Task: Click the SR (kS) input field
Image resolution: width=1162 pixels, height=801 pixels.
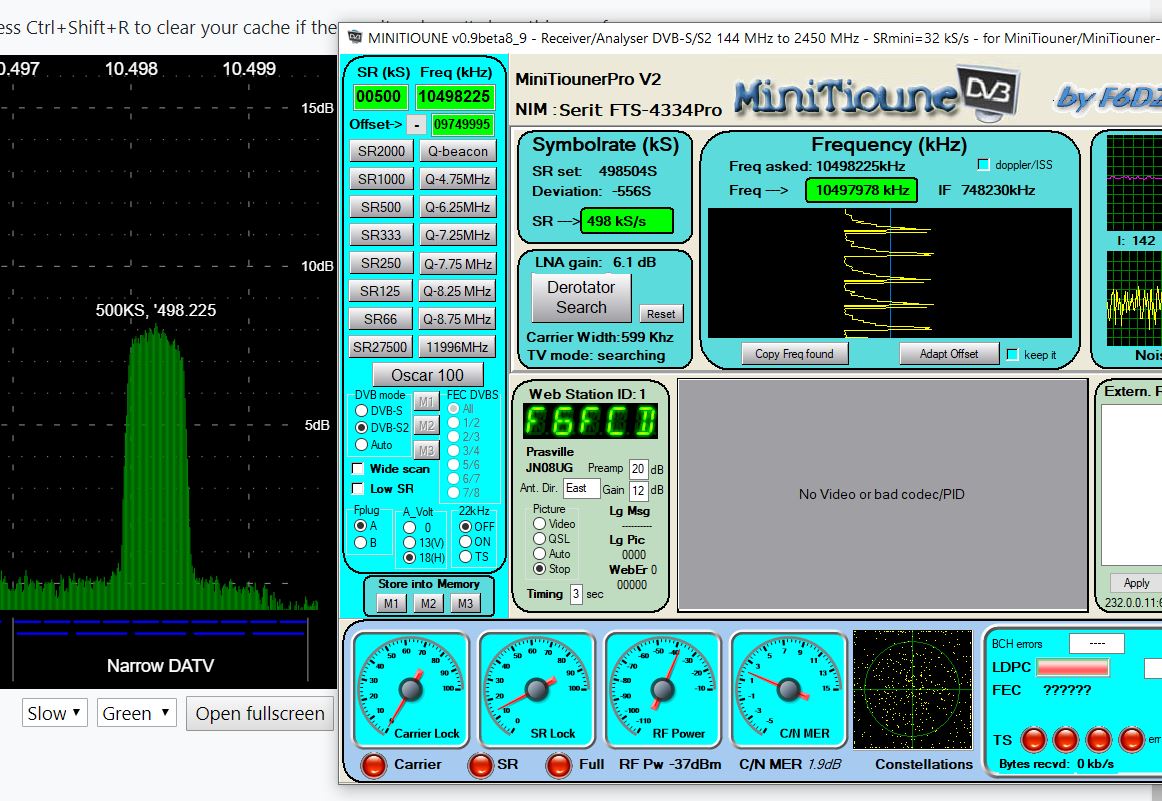Action: click(x=379, y=96)
